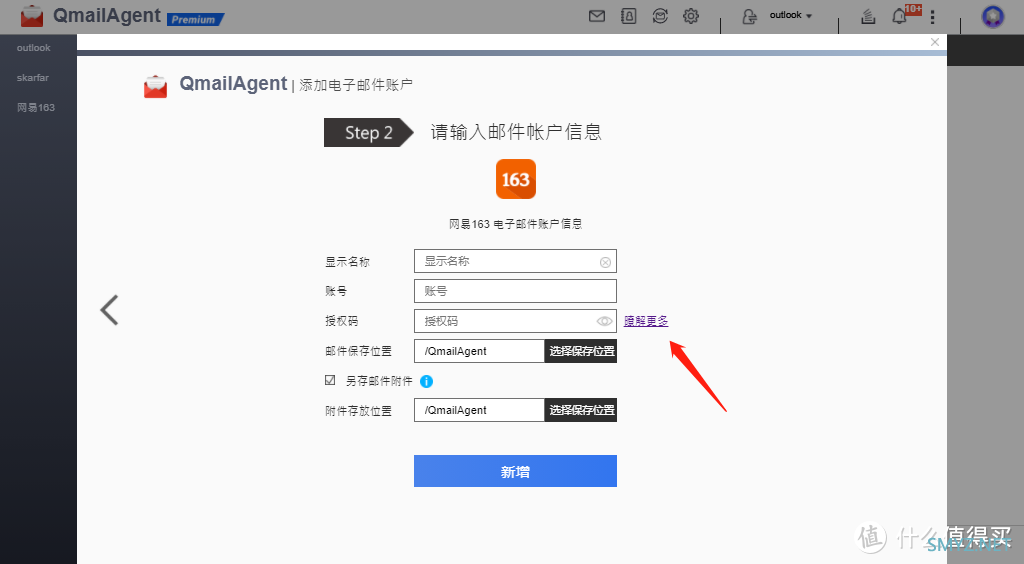
Task: Open the background tasks stack icon
Action: point(868,16)
